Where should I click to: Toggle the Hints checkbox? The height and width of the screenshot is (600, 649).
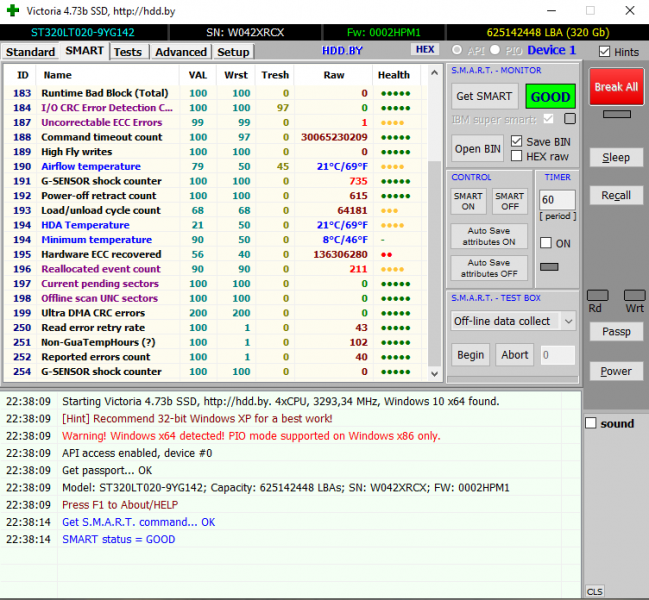coord(605,52)
